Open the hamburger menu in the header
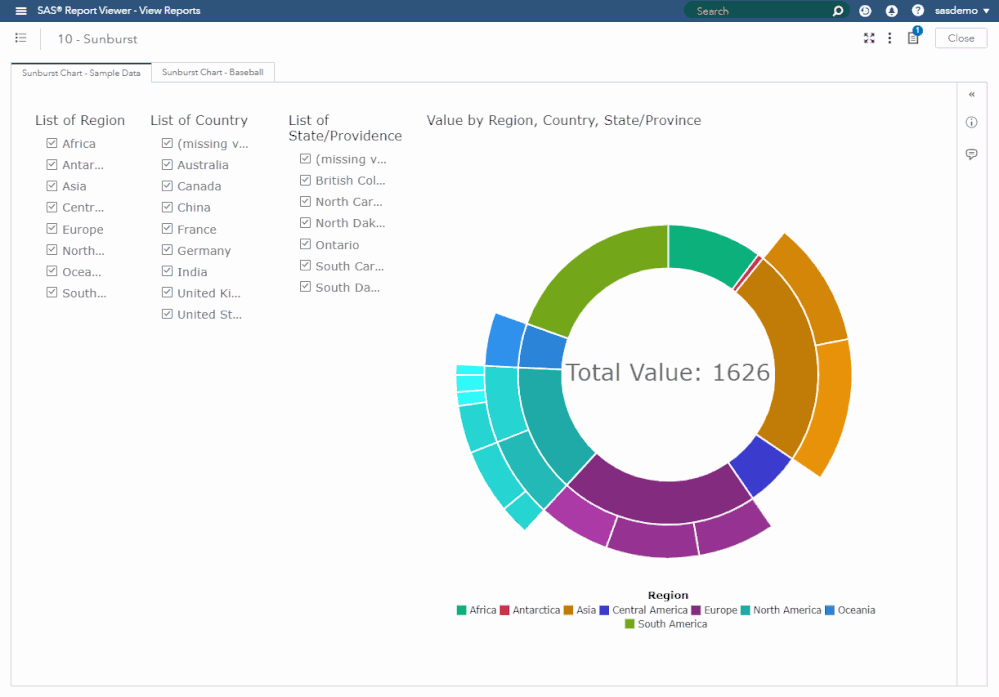The width and height of the screenshot is (999, 697). point(21,11)
